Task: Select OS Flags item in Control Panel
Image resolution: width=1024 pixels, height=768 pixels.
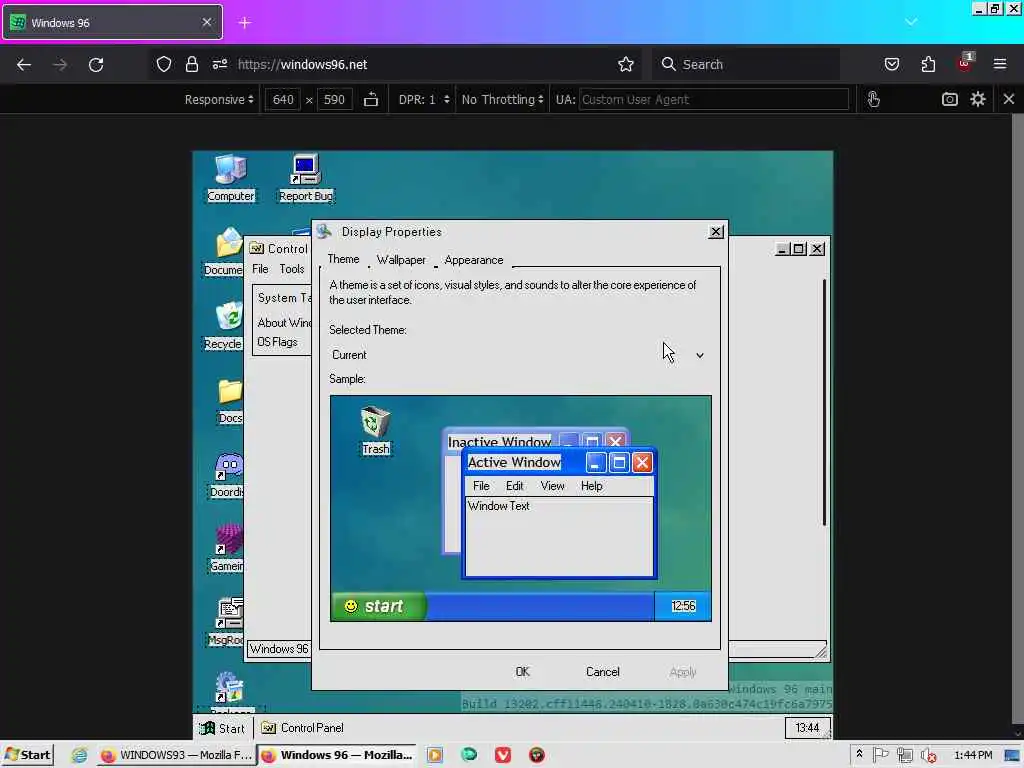Action: click(278, 342)
